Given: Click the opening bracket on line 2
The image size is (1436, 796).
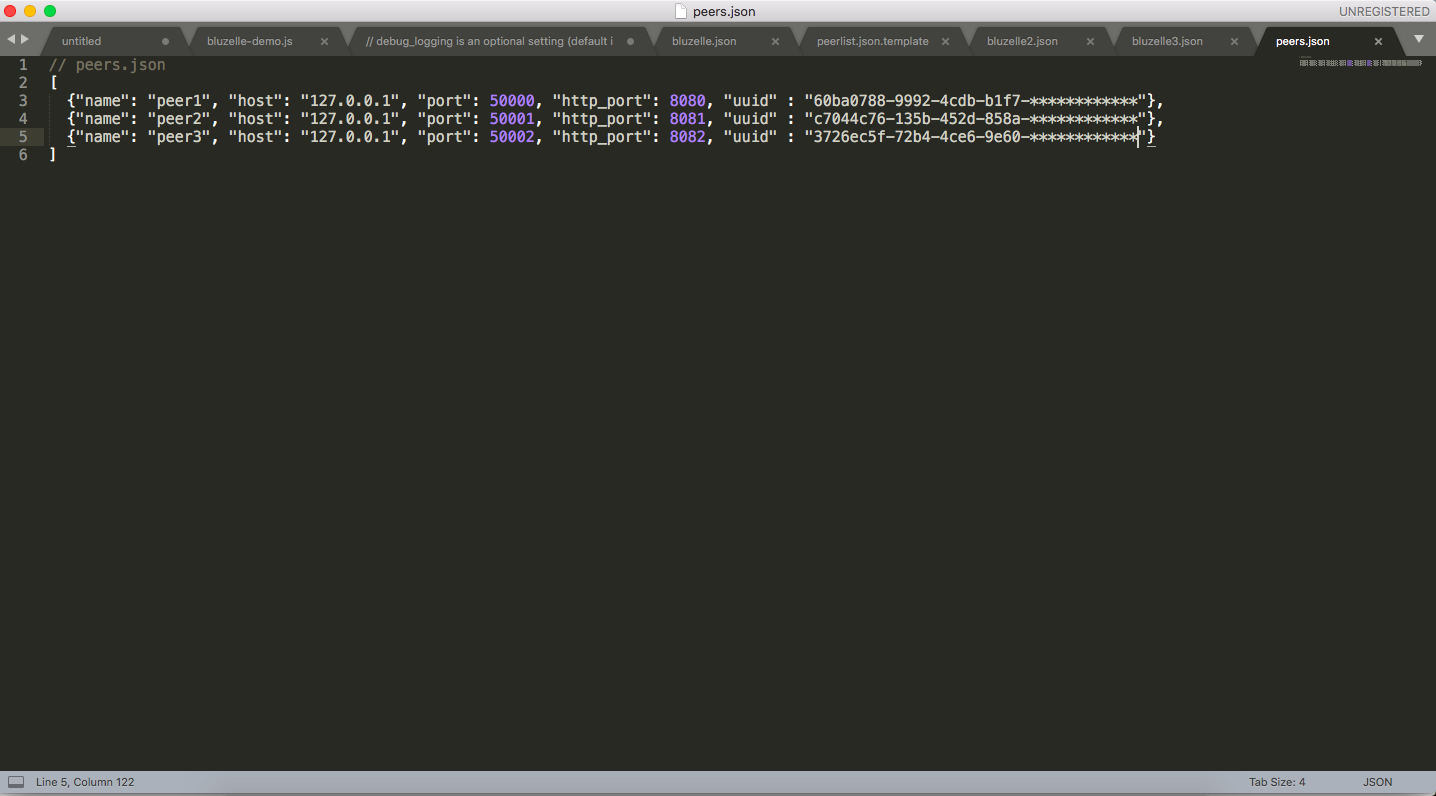Looking at the screenshot, I should (x=53, y=83).
